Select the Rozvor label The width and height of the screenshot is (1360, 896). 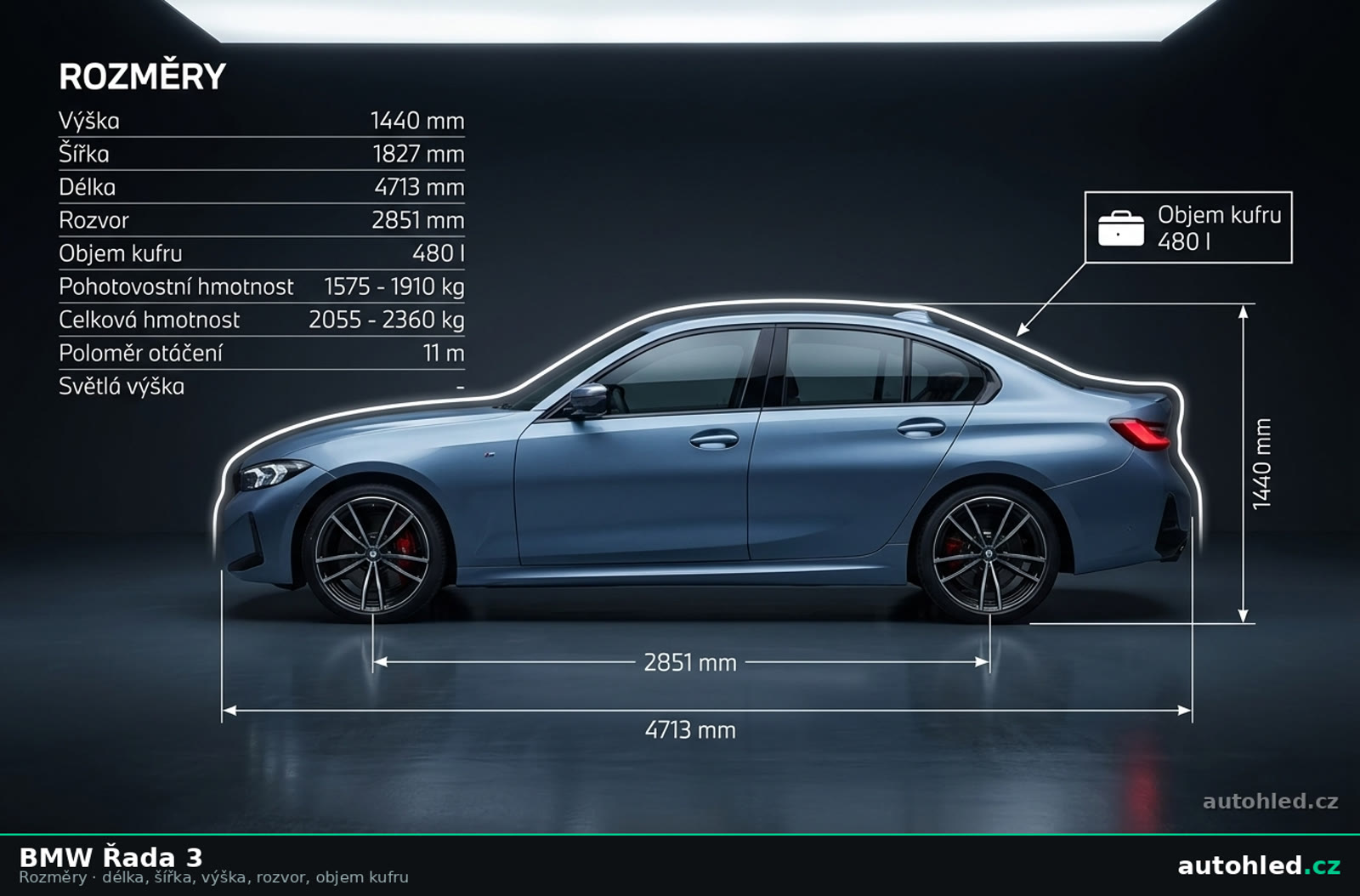pyautogui.click(x=93, y=220)
